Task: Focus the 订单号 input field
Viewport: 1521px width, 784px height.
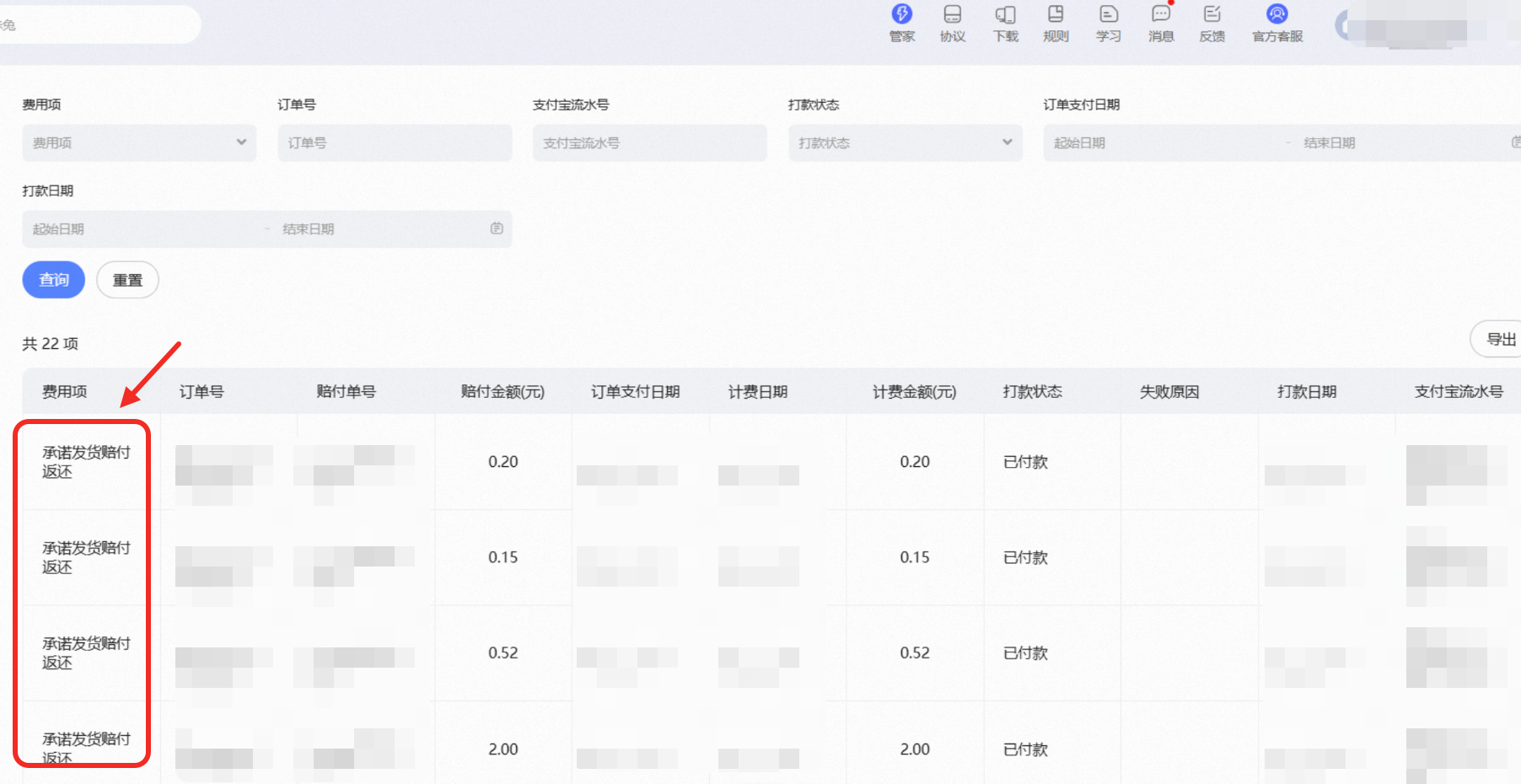Action: [395, 142]
